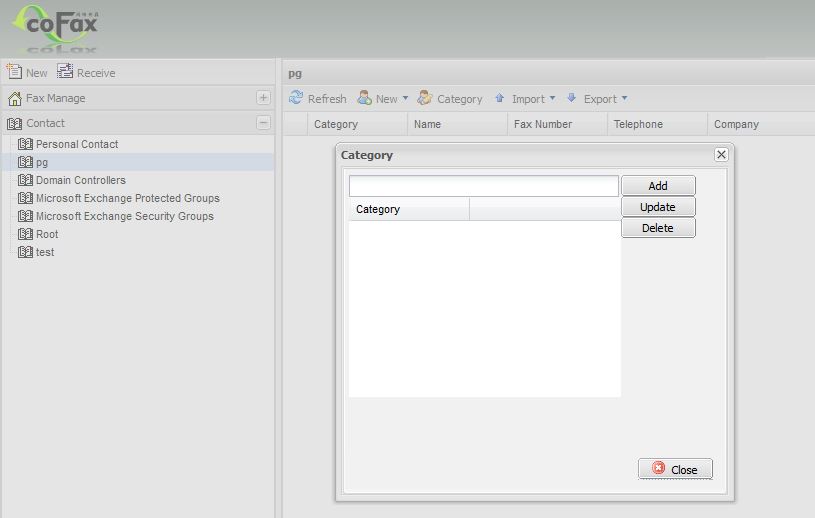This screenshot has height=518, width=815.
Task: Click the Root address book icon
Action: pos(25,234)
